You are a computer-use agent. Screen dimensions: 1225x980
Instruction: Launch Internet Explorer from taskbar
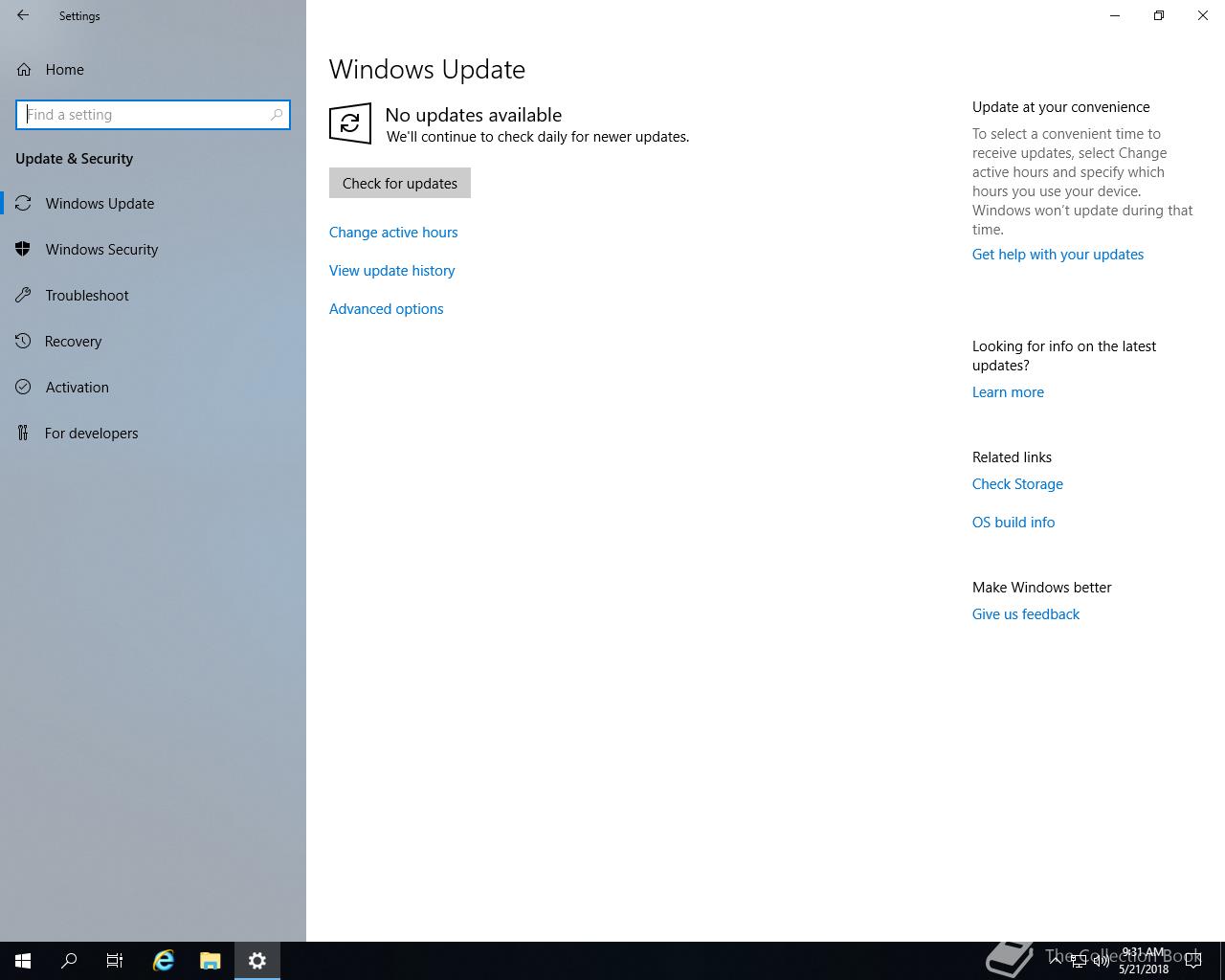click(164, 961)
